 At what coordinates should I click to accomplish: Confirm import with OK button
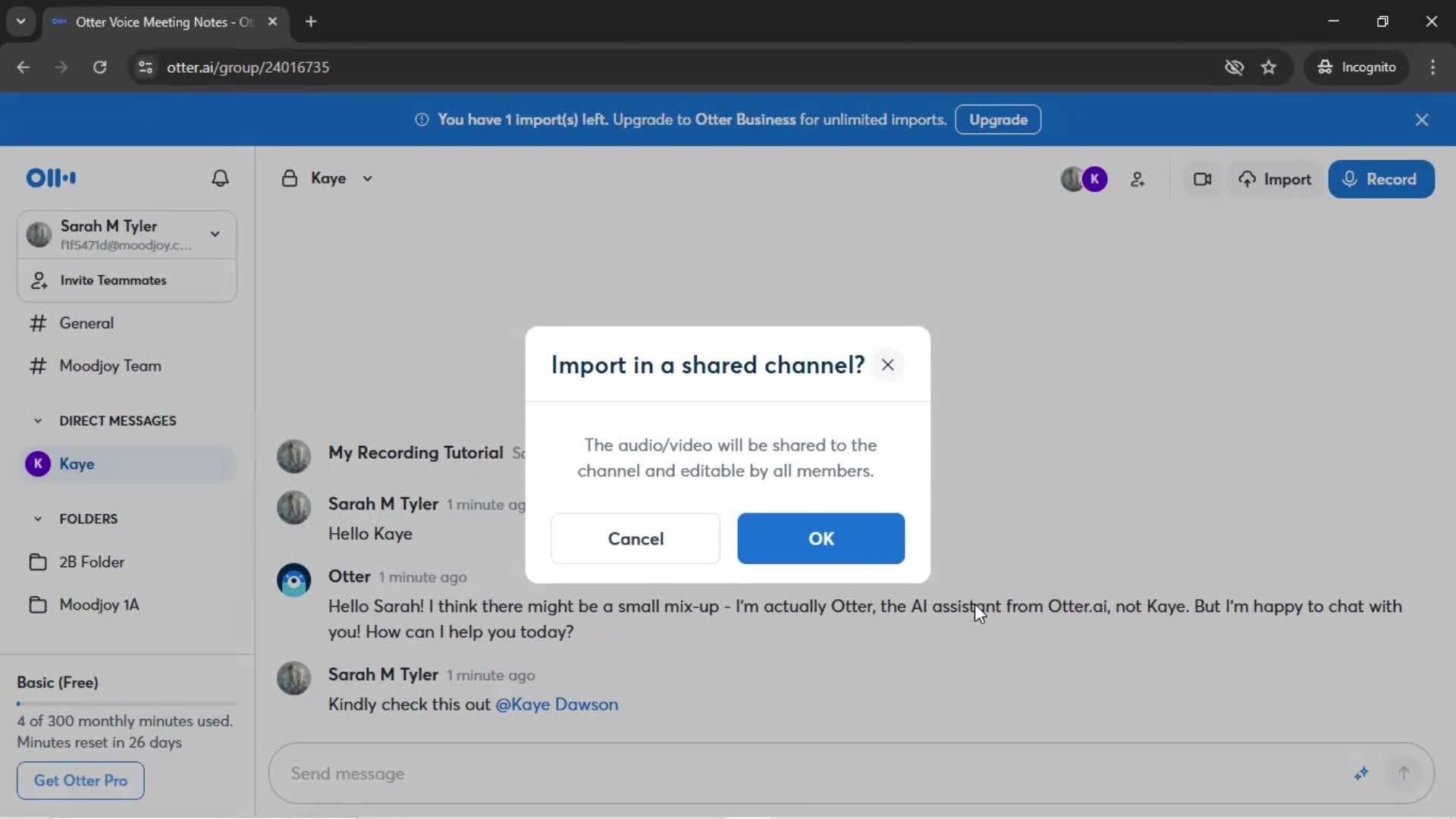(821, 538)
